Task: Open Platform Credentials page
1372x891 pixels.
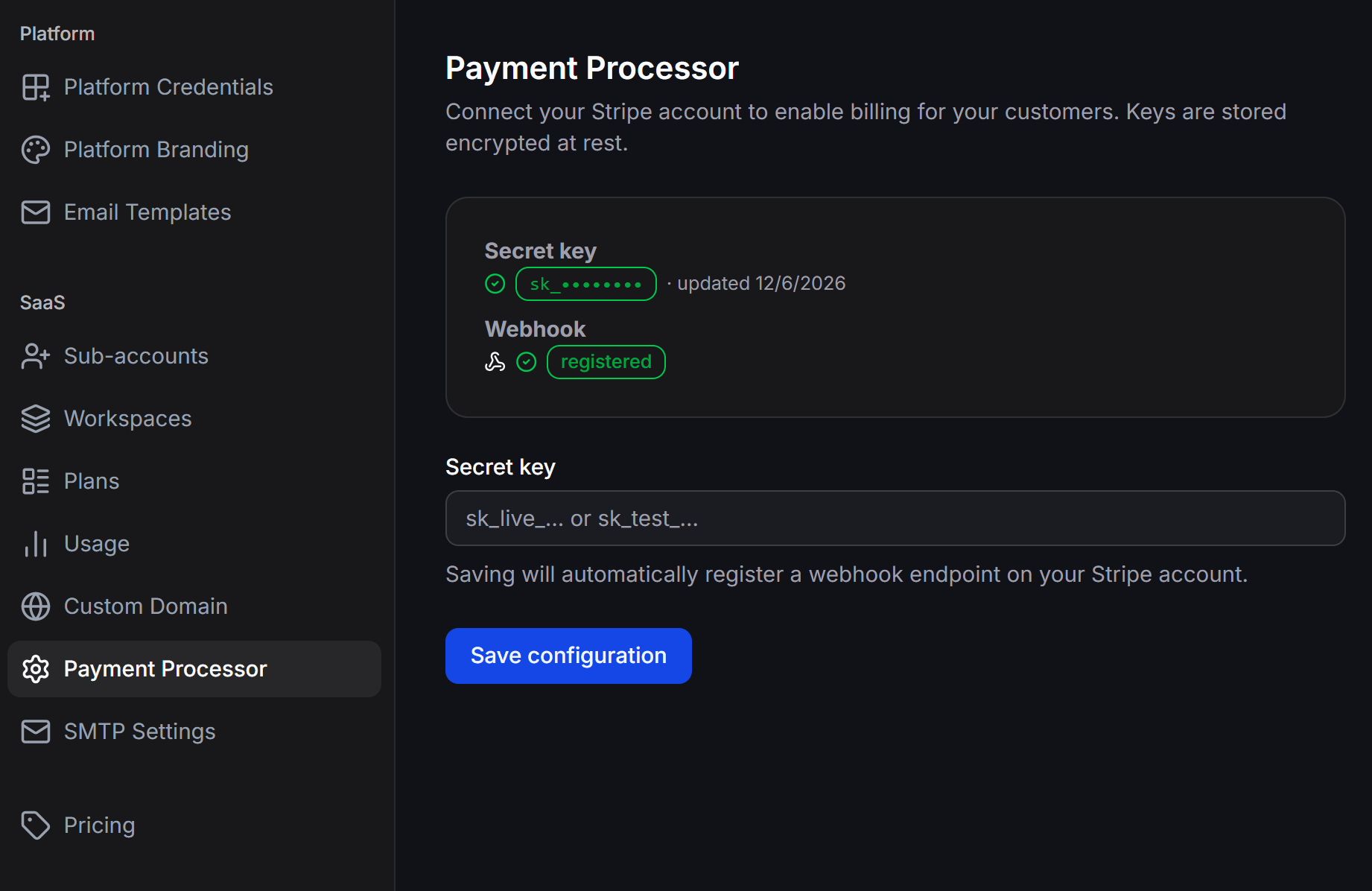Action: pos(194,87)
